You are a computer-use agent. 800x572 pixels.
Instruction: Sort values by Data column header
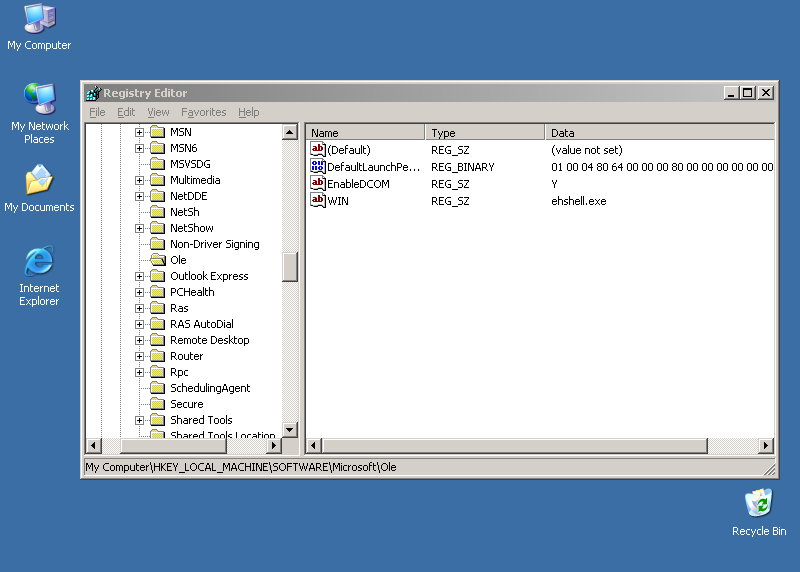pos(659,133)
